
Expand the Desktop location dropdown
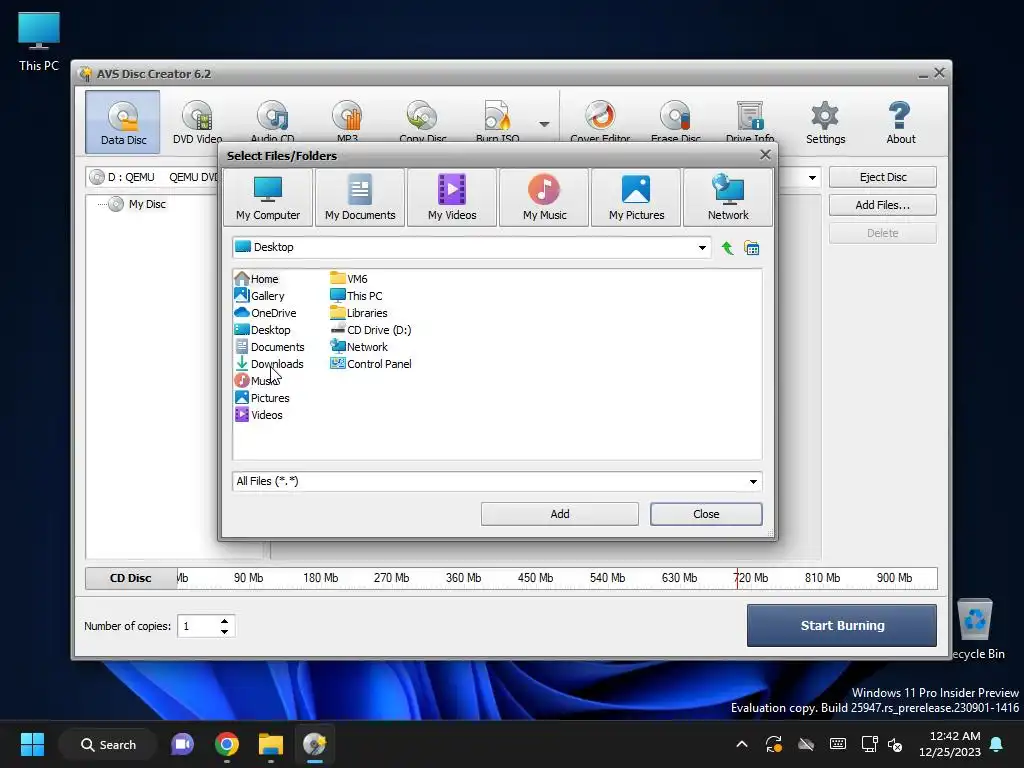point(702,248)
